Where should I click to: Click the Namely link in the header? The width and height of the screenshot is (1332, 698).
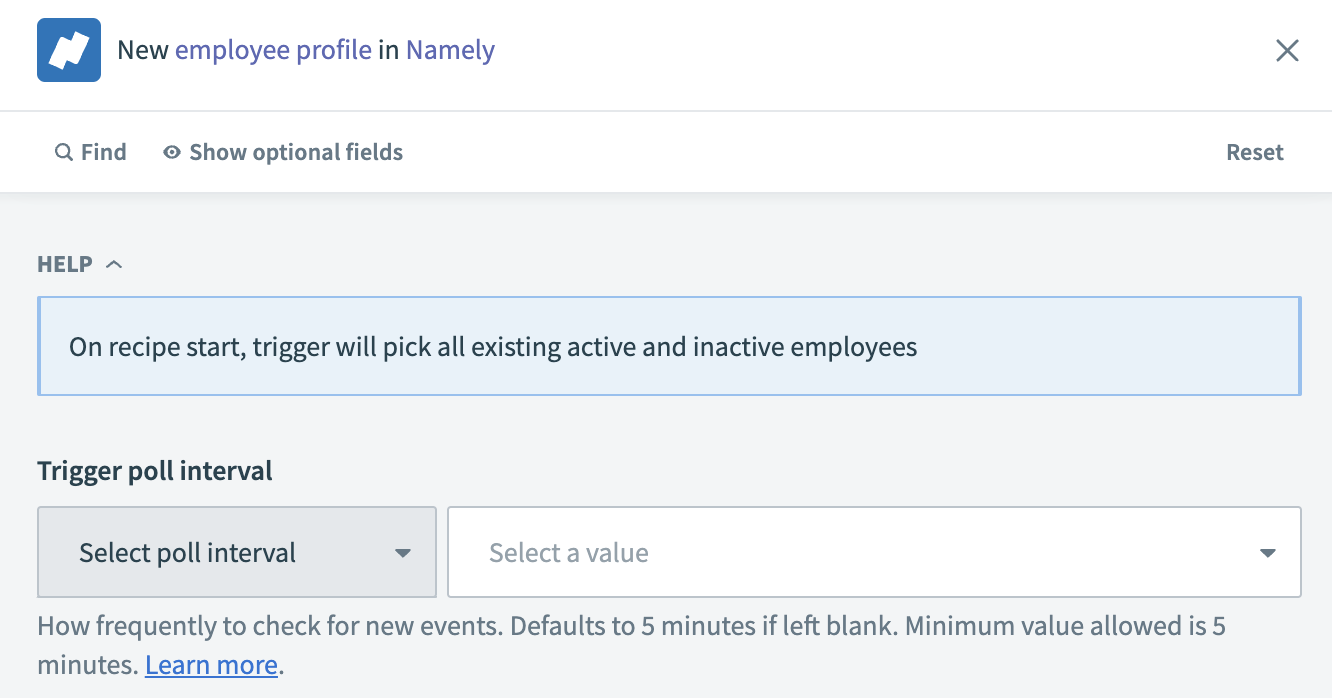coord(449,49)
